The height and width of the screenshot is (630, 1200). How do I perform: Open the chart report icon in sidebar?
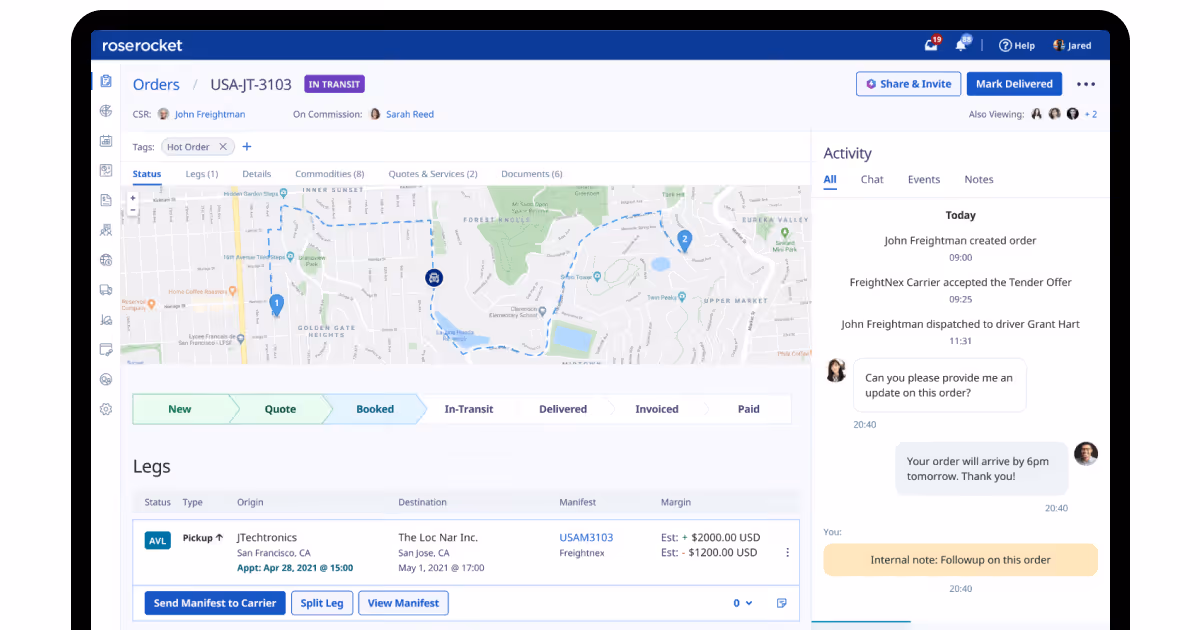[x=106, y=171]
